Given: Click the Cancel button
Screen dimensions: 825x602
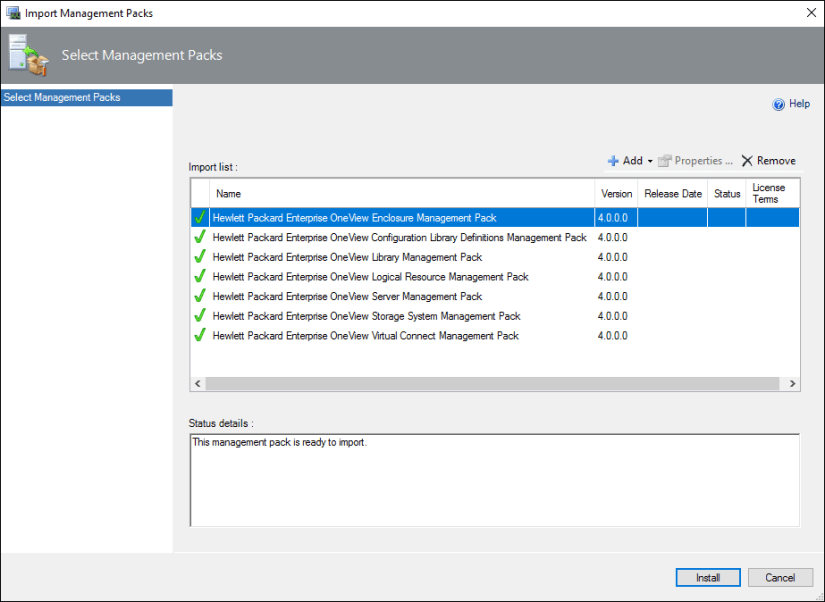Looking at the screenshot, I should click(780, 577).
